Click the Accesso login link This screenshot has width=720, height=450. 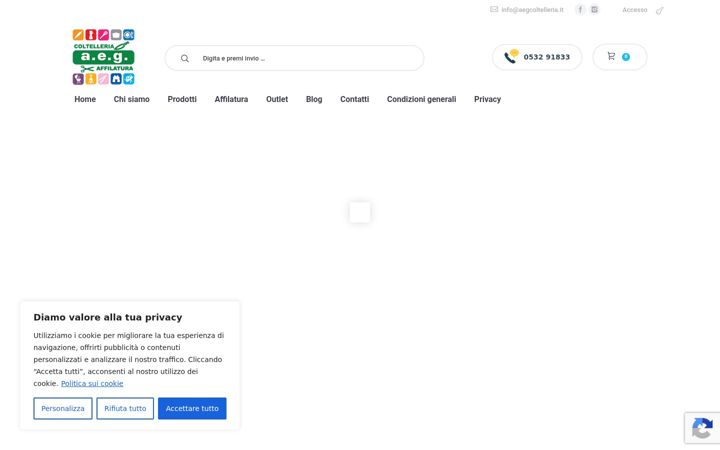click(x=635, y=10)
